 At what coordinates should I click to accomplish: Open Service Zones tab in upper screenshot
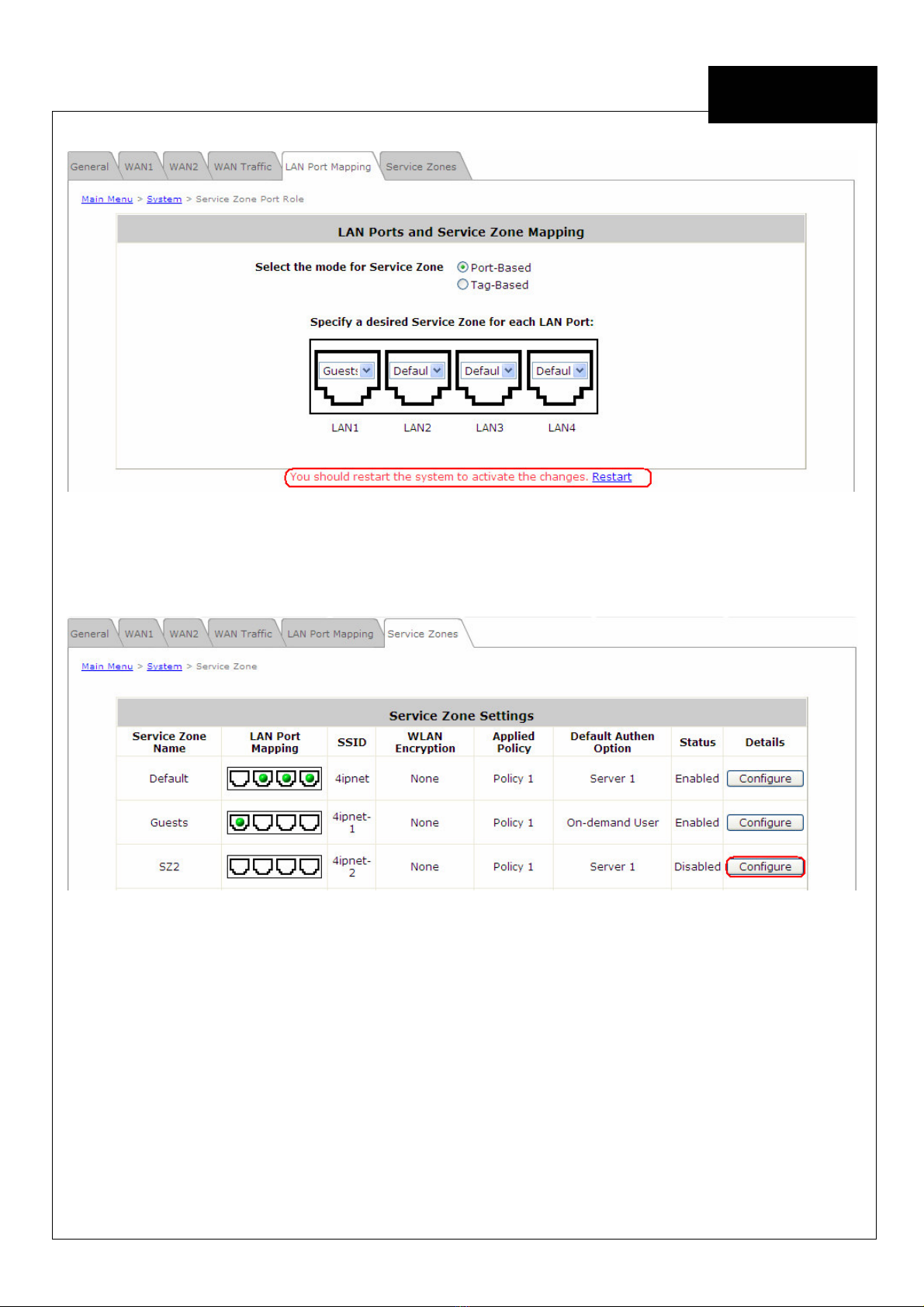(x=421, y=166)
